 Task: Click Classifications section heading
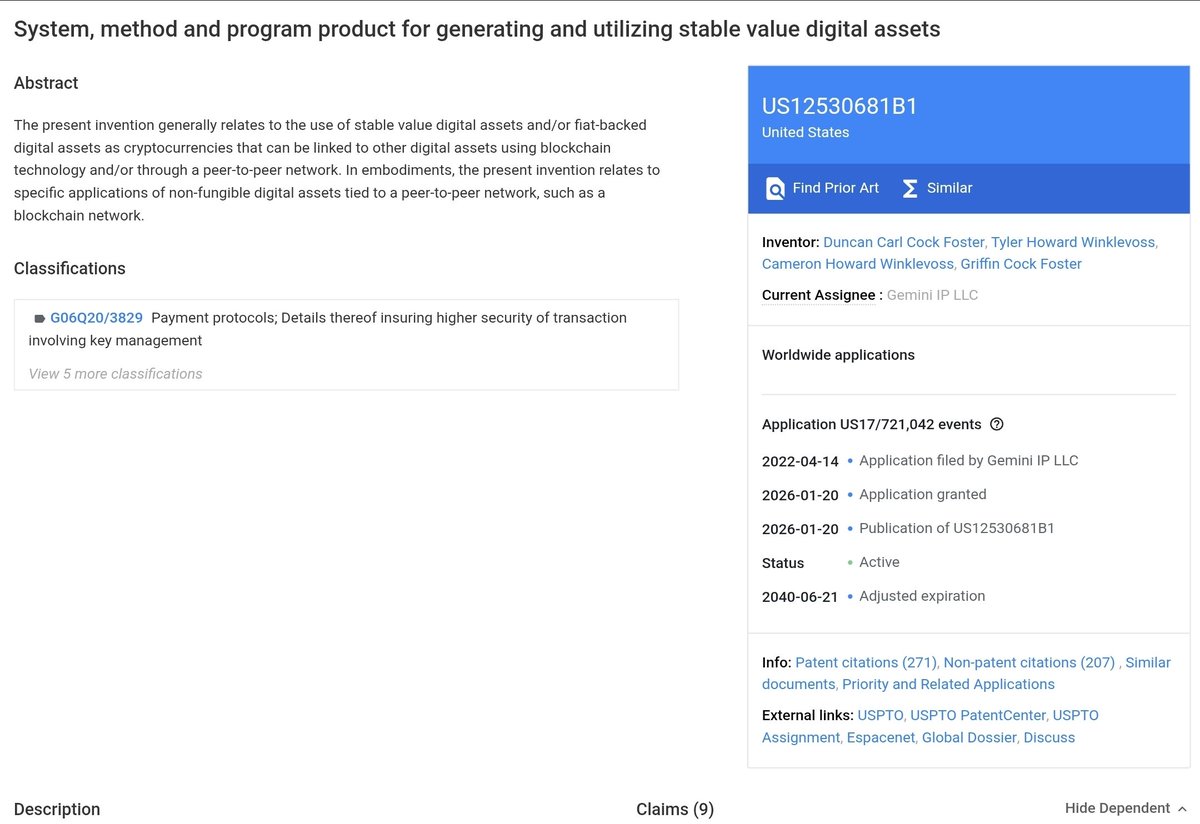pos(70,268)
